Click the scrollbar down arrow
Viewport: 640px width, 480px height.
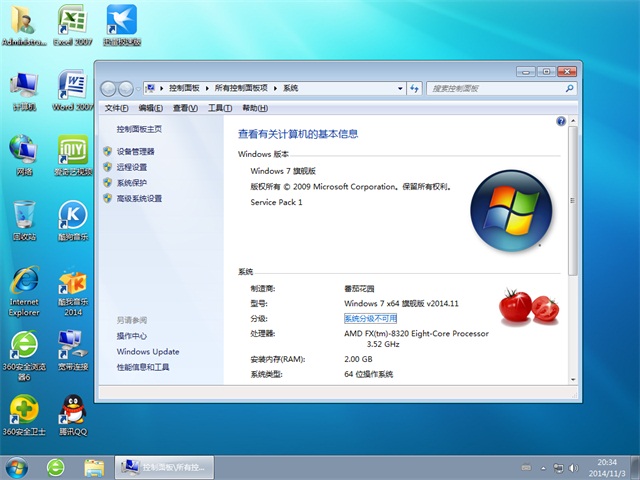click(x=573, y=380)
